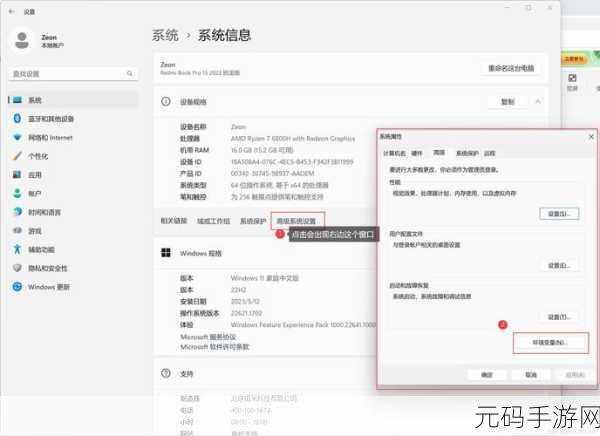Select the Zeon device name value
This screenshot has width=600, height=436.
[x=238, y=127]
